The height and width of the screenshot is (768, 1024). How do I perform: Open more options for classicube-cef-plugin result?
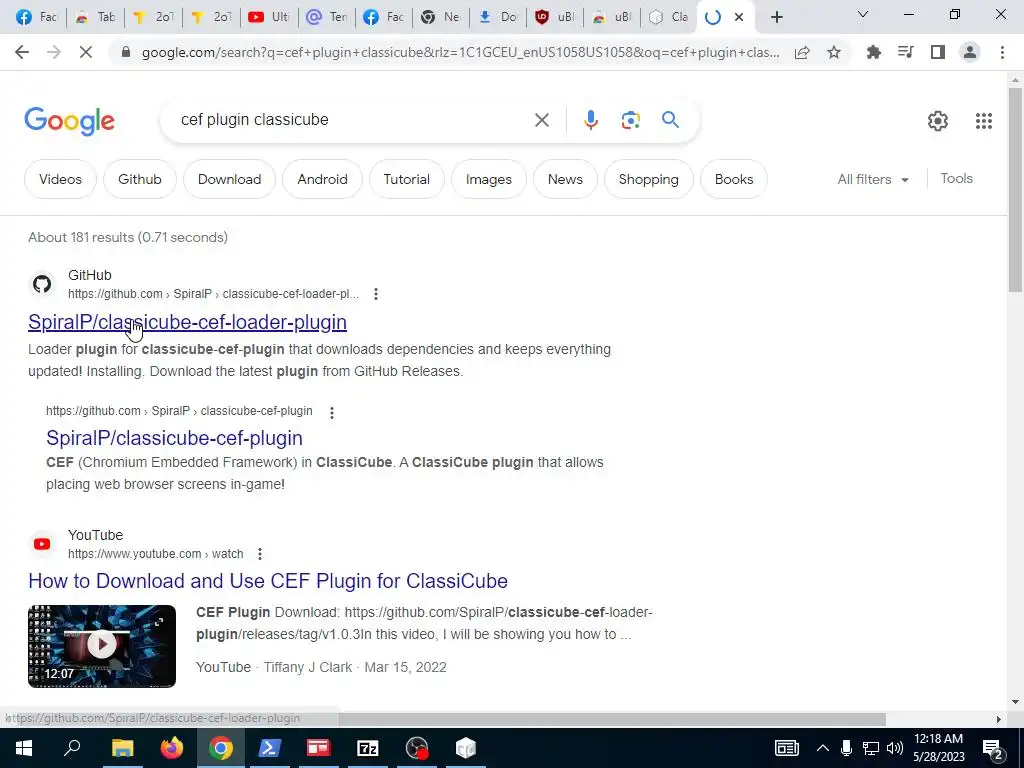coord(332,413)
